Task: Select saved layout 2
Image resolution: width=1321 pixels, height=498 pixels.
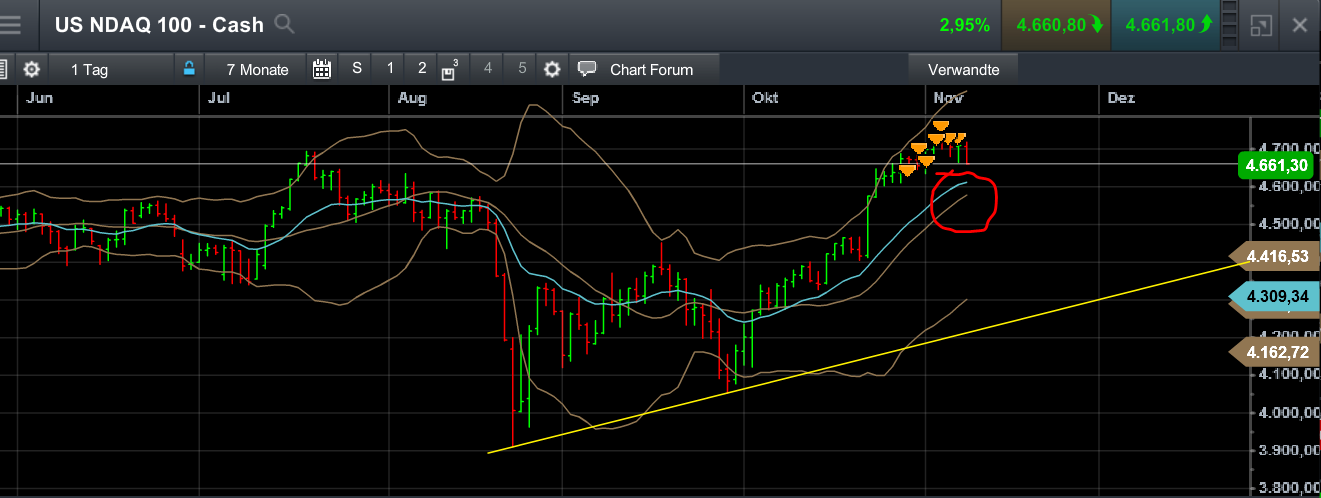Action: [422, 69]
